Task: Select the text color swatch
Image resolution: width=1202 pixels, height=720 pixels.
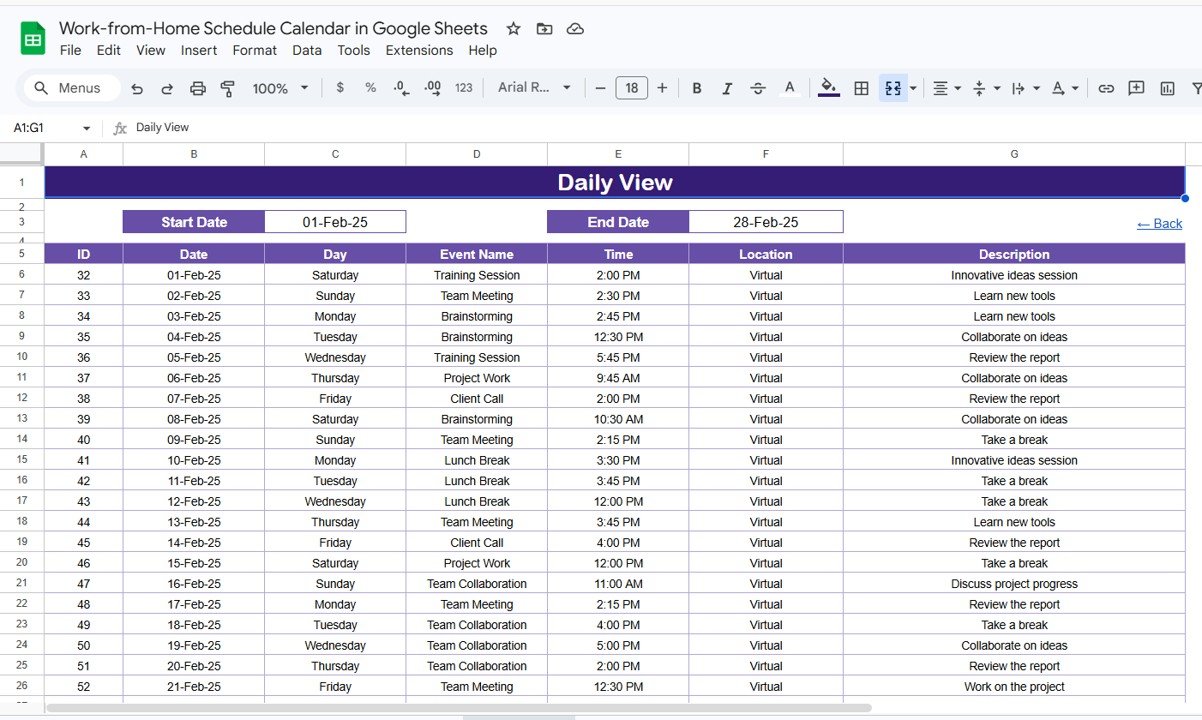Action: click(x=789, y=88)
